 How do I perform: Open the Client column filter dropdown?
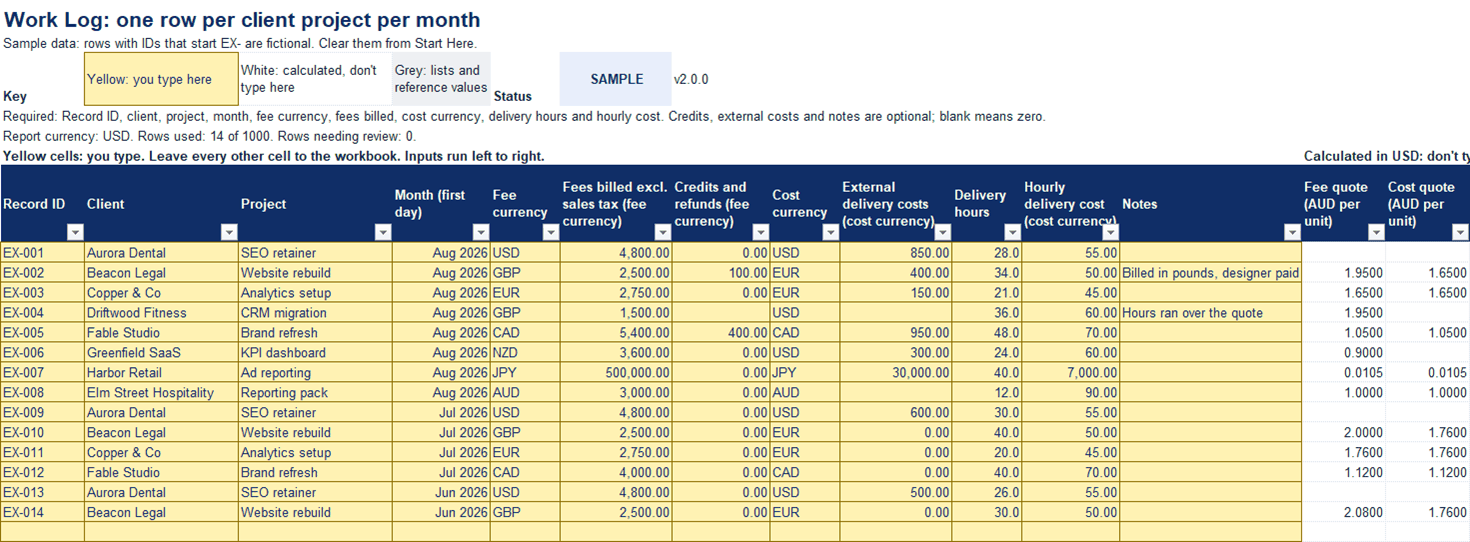pyautogui.click(x=229, y=232)
